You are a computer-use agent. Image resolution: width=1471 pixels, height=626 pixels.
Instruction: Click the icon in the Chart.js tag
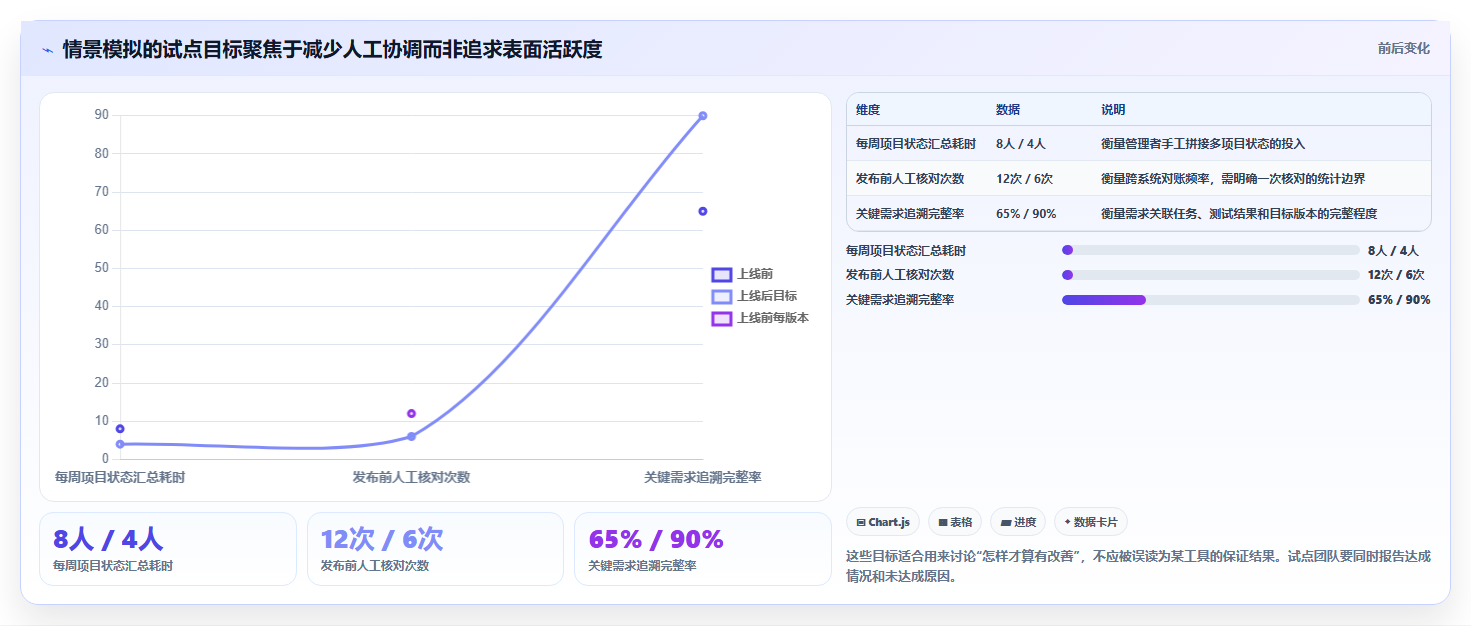[861, 522]
